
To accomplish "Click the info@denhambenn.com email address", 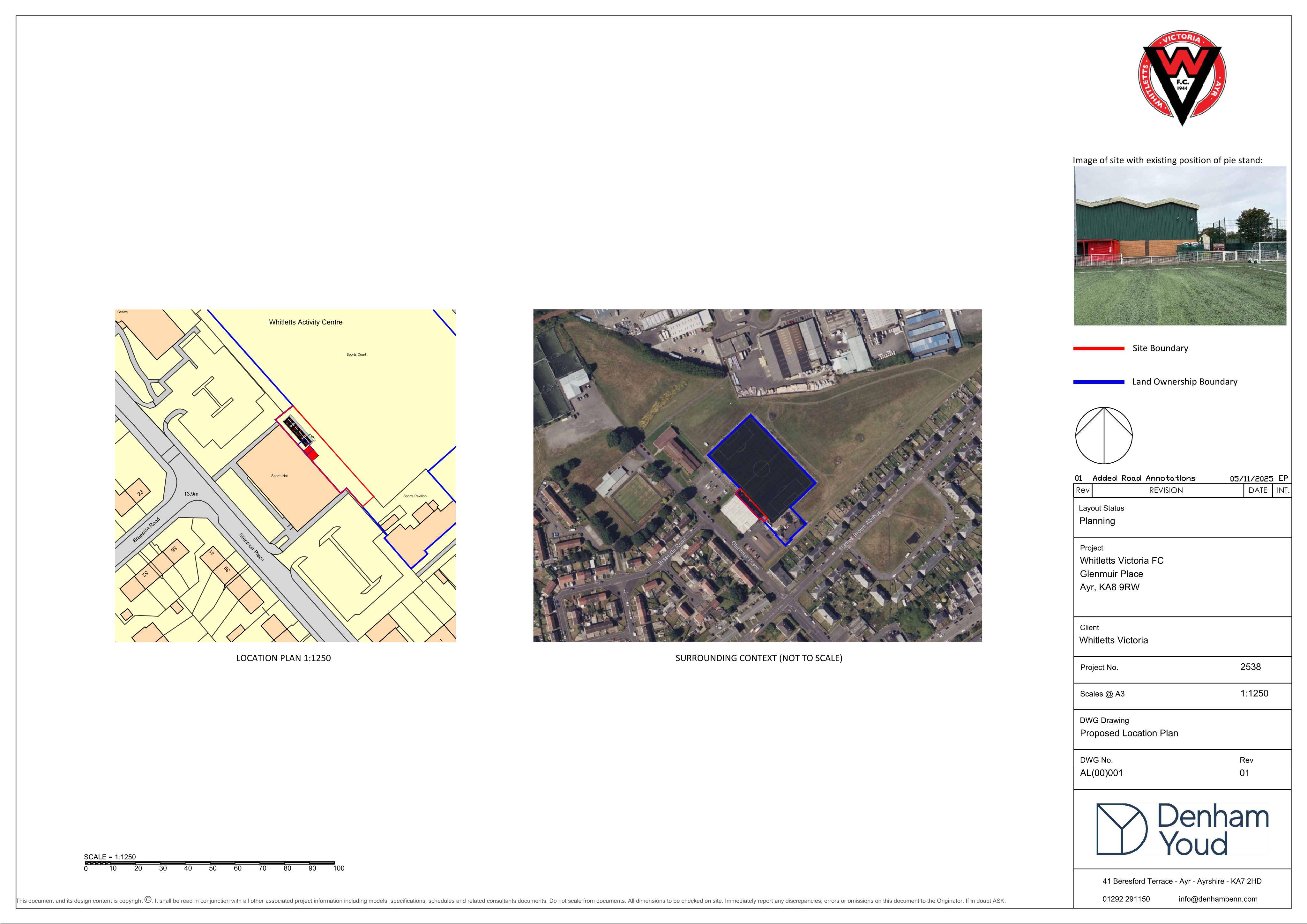I will [1218, 899].
